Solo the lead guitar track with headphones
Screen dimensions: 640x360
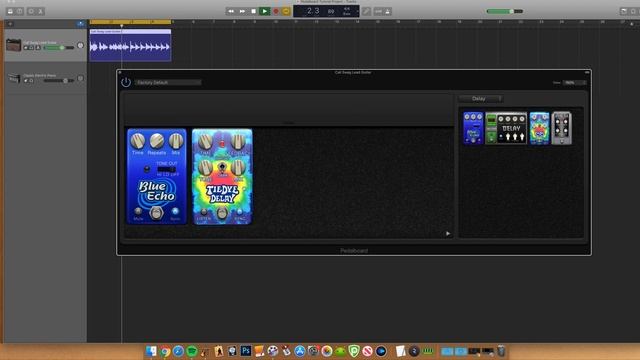(x=32, y=48)
